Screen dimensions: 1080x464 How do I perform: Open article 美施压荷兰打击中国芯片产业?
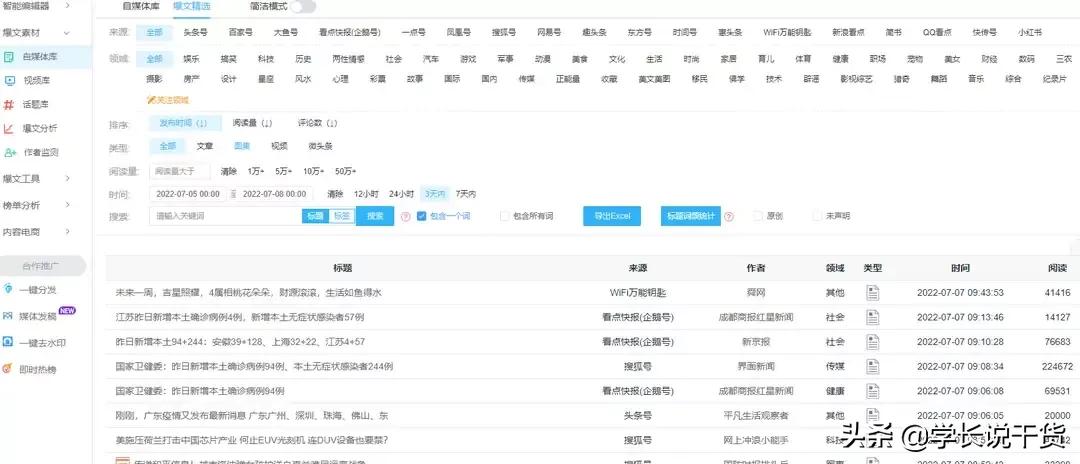pos(251,440)
